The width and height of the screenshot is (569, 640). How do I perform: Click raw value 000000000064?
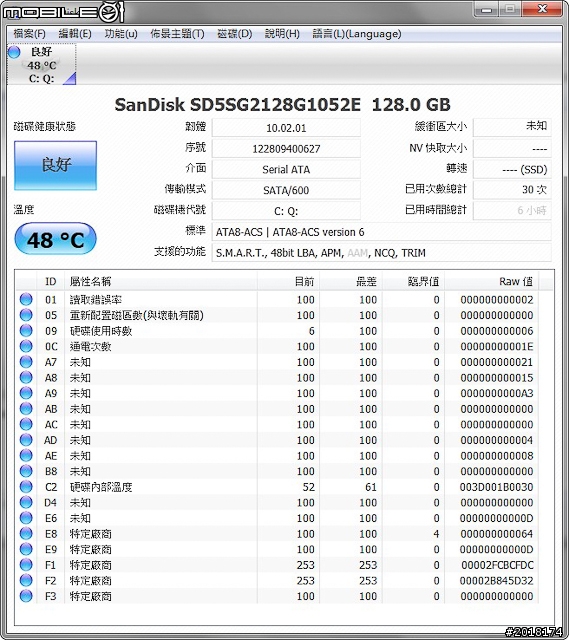click(496, 533)
